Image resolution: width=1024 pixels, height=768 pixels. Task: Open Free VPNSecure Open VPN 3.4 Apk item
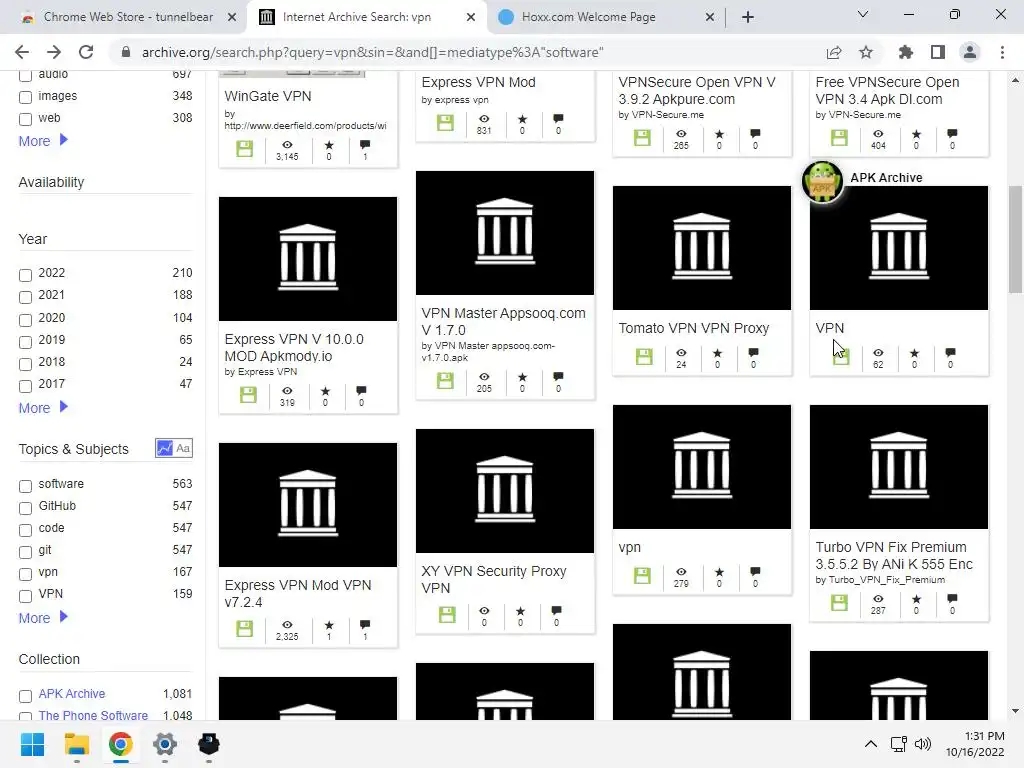[x=887, y=91]
